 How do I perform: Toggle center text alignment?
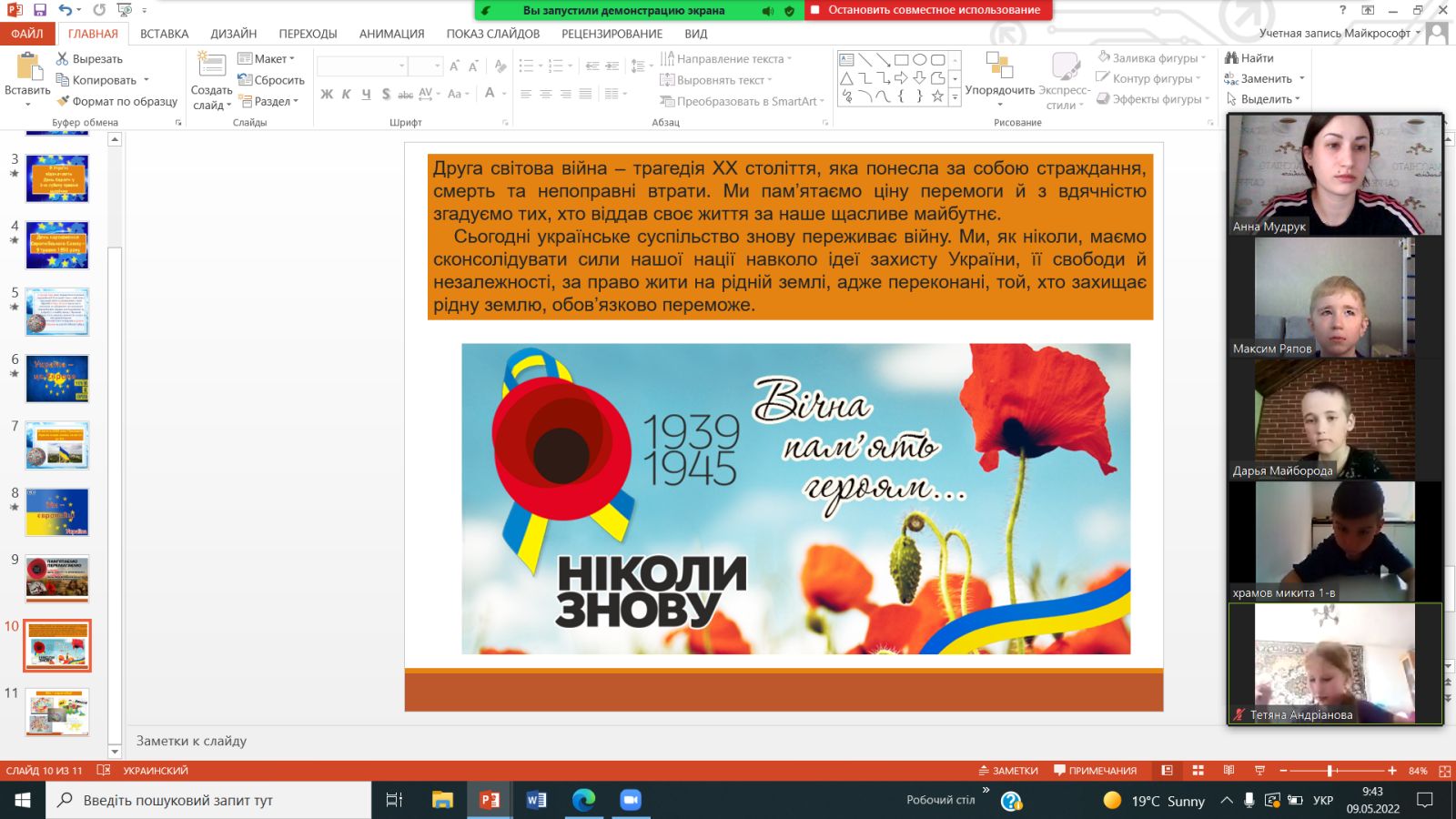click(x=546, y=94)
